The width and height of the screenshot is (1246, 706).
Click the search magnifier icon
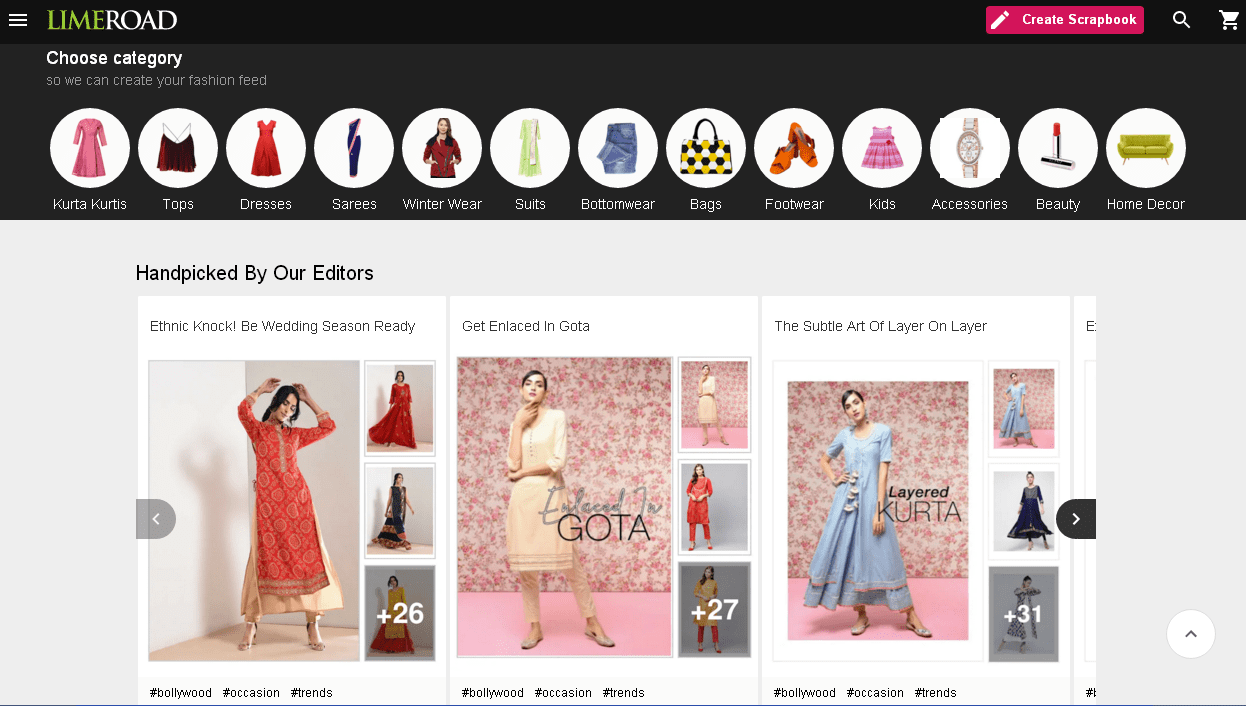coord(1182,20)
